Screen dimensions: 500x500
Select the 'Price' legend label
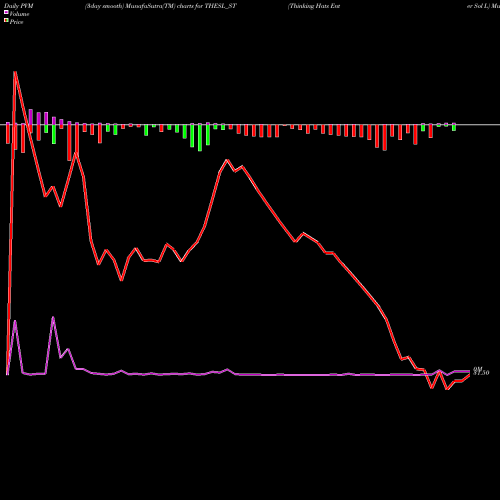click(16, 22)
